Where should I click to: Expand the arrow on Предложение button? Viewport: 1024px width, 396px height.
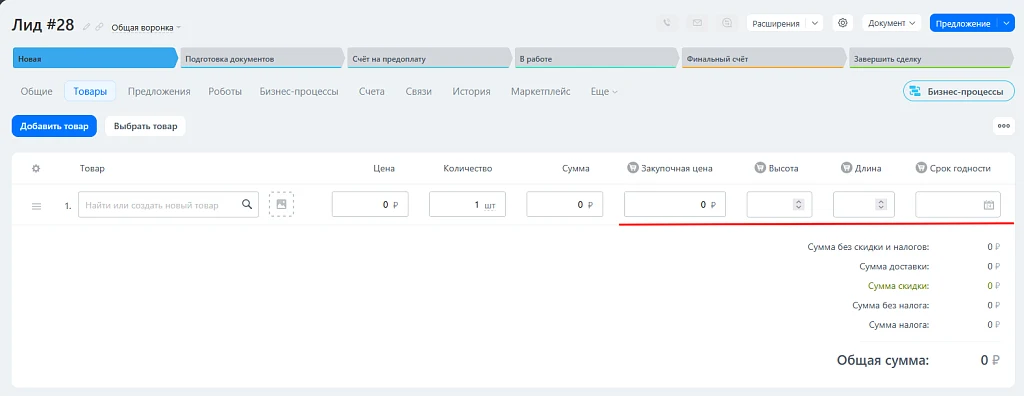pyautogui.click(x=1006, y=23)
